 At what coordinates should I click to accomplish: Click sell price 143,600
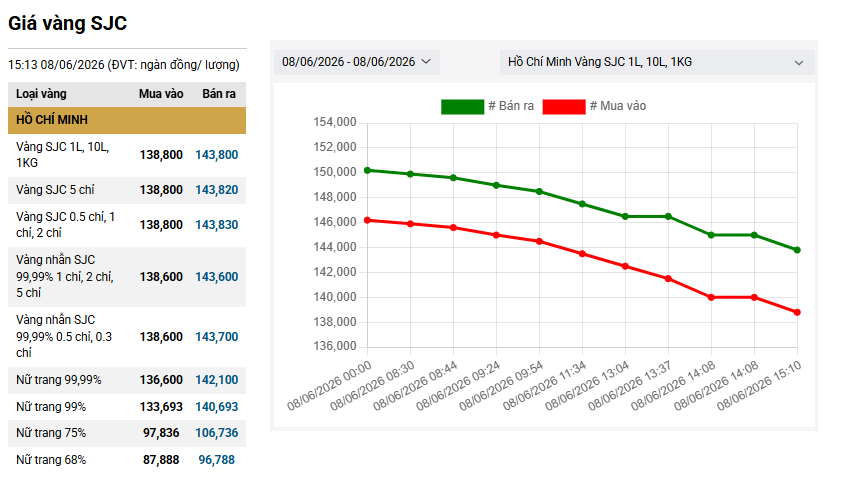(x=217, y=277)
